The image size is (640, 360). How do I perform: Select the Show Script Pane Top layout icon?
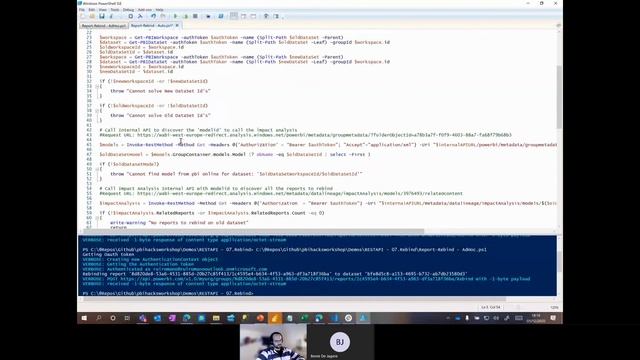233,16
